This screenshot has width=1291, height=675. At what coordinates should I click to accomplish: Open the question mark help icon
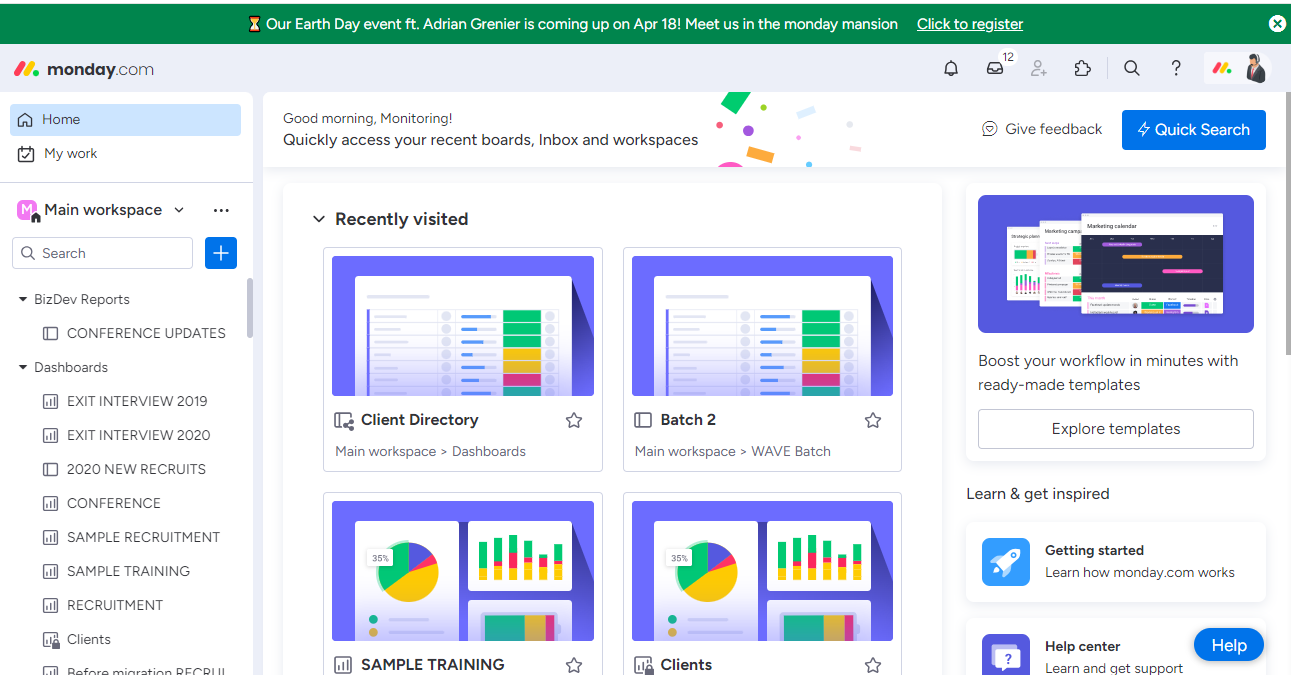click(1176, 68)
